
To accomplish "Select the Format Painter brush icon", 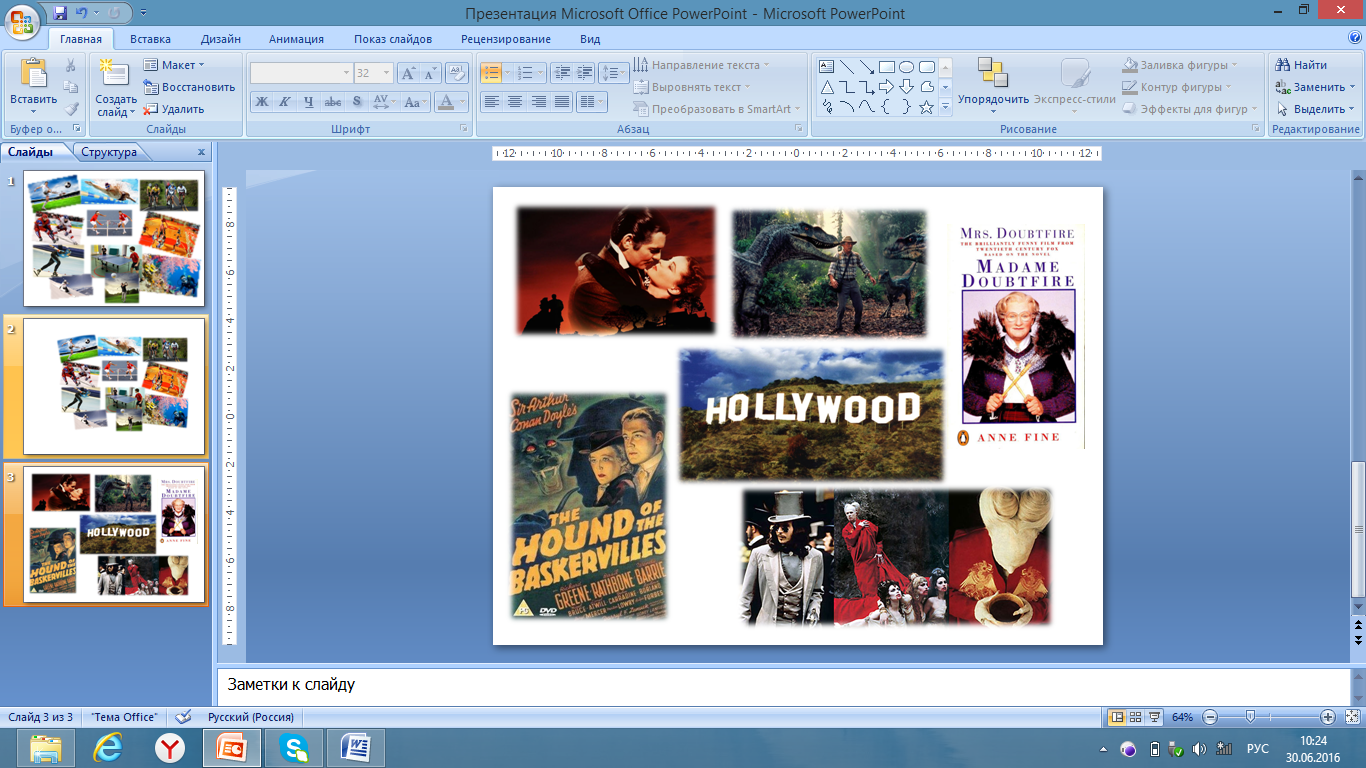I will (x=71, y=109).
